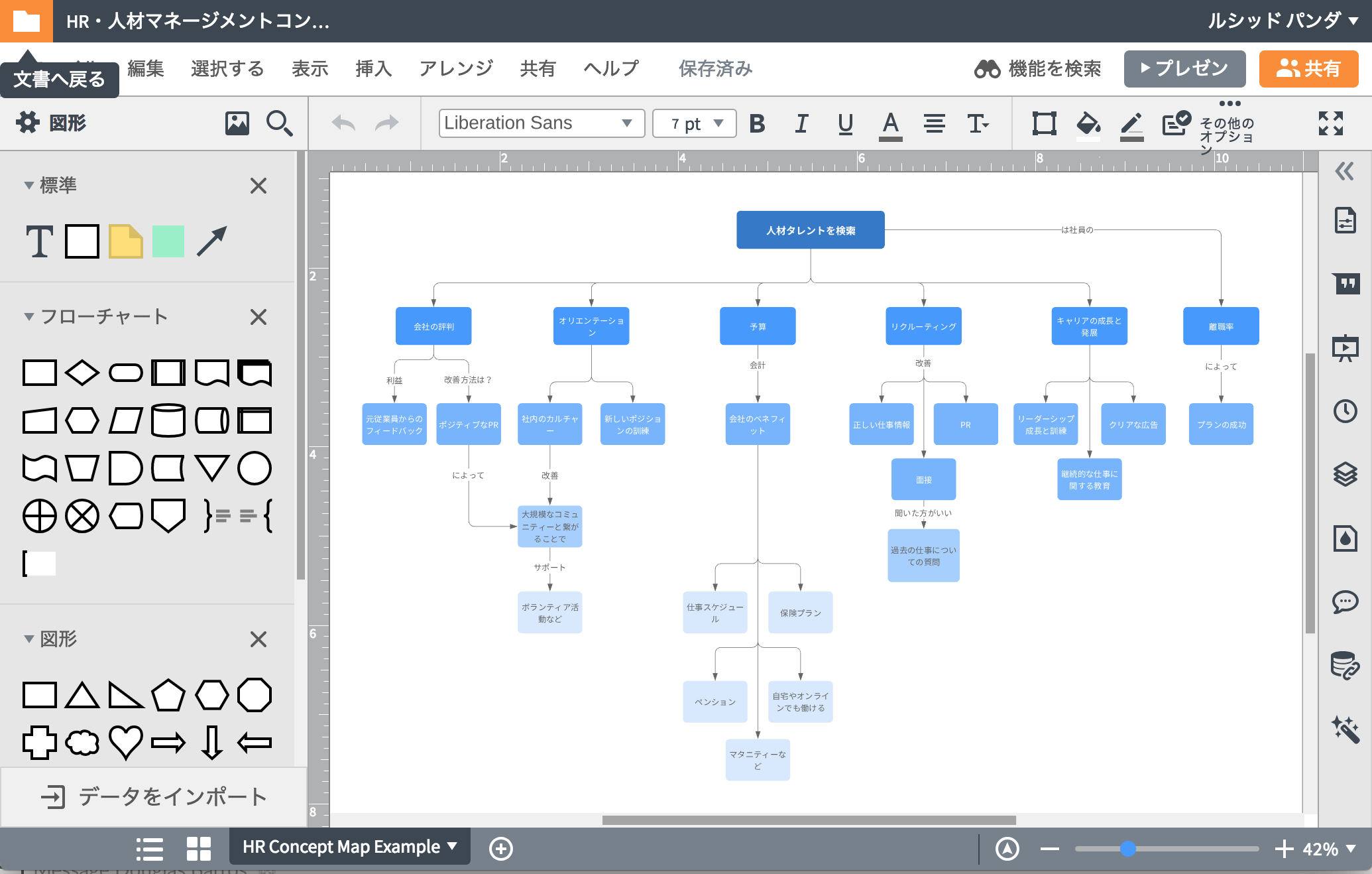Collapse the 標準 shape section

(x=29, y=185)
